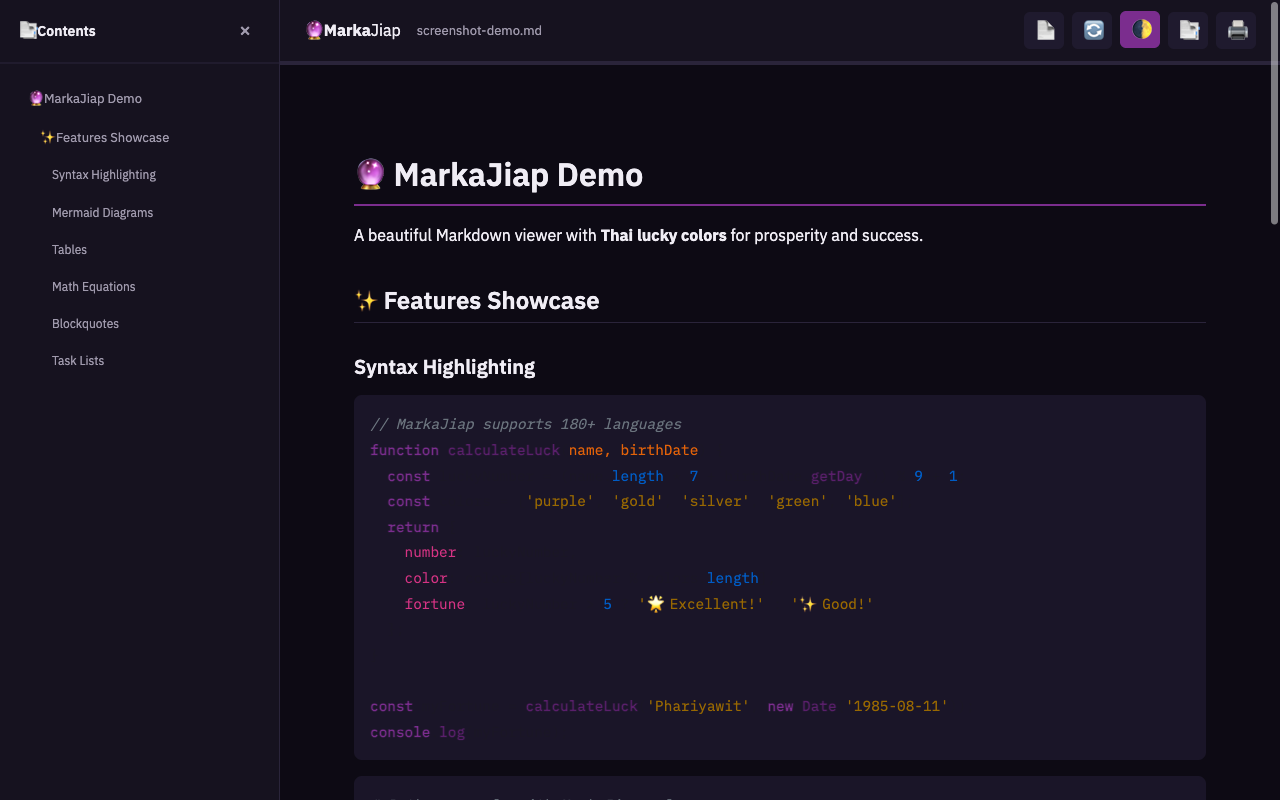Click the blank page file icon in toolbar
The height and width of the screenshot is (800, 1280).
point(1044,30)
